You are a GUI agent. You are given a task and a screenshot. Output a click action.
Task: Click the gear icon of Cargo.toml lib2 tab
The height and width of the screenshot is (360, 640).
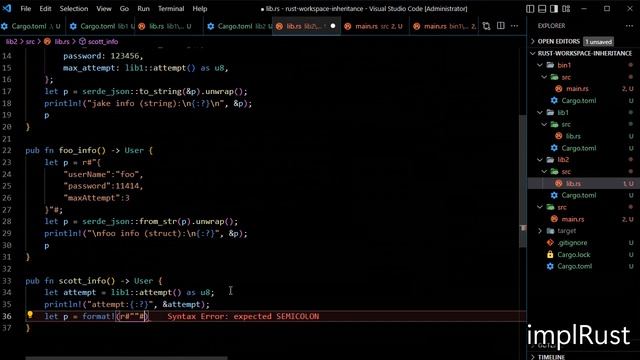pos(211,26)
